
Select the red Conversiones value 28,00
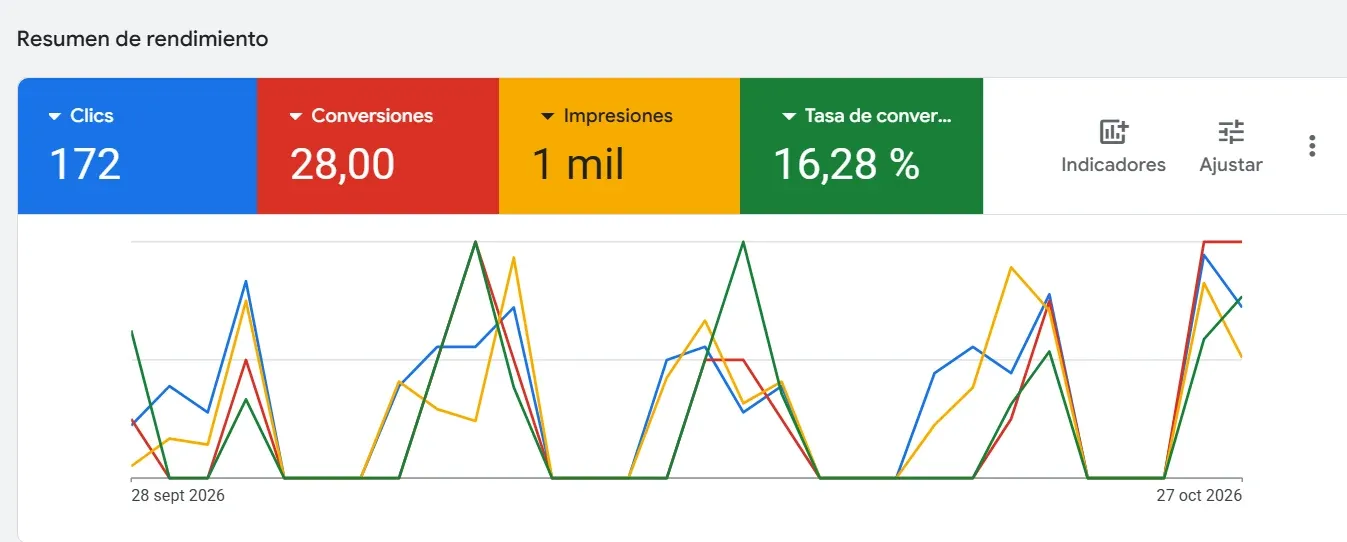coord(342,164)
